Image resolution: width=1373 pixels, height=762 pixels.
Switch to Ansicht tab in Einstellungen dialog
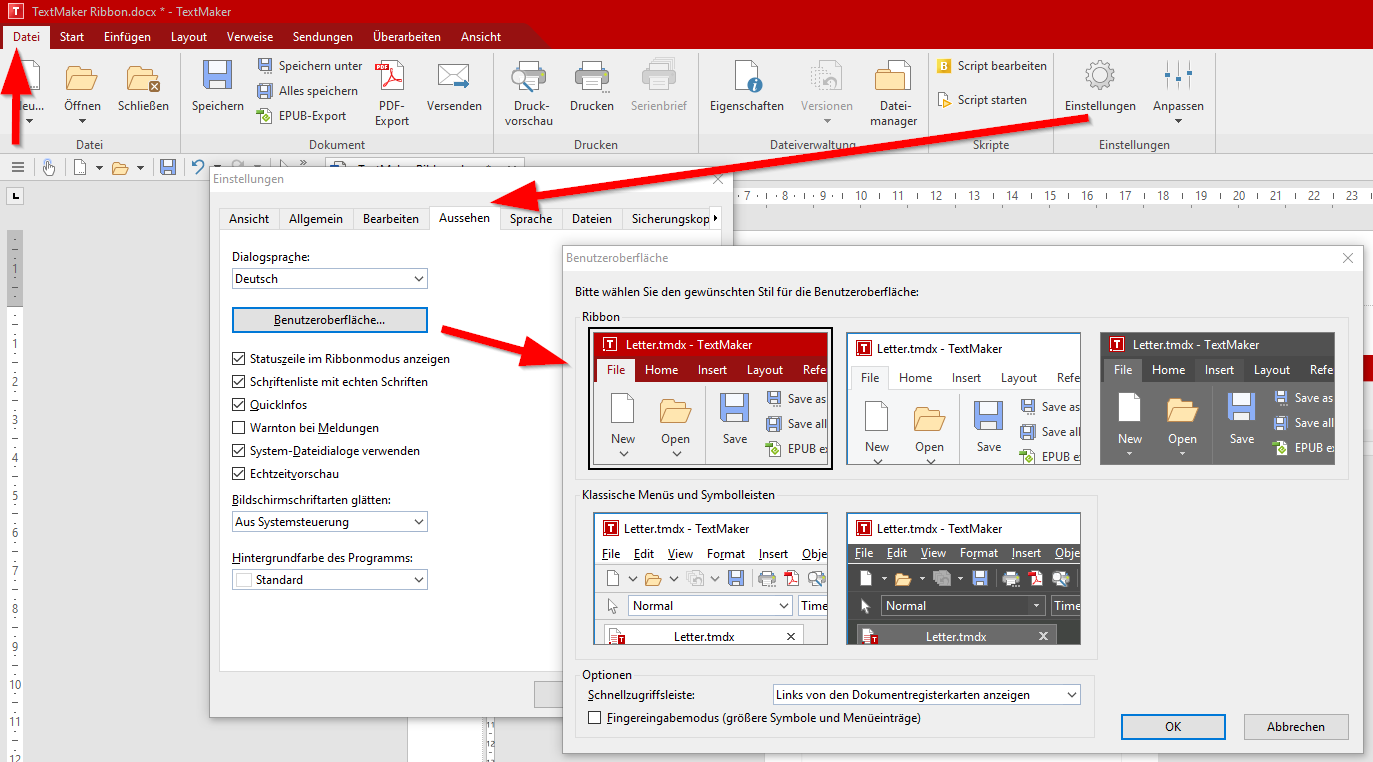(x=249, y=218)
